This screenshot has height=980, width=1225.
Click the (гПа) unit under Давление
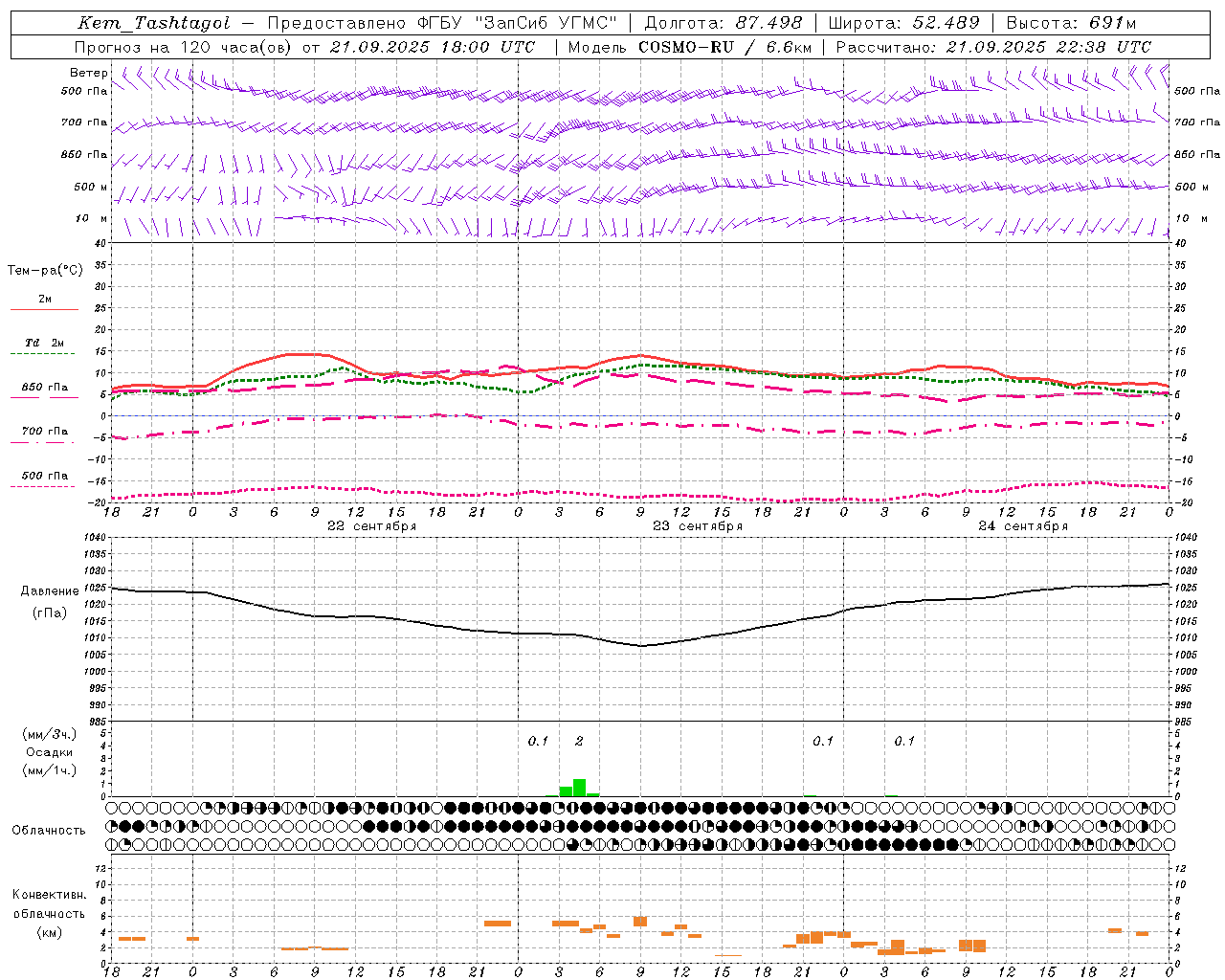50,612
